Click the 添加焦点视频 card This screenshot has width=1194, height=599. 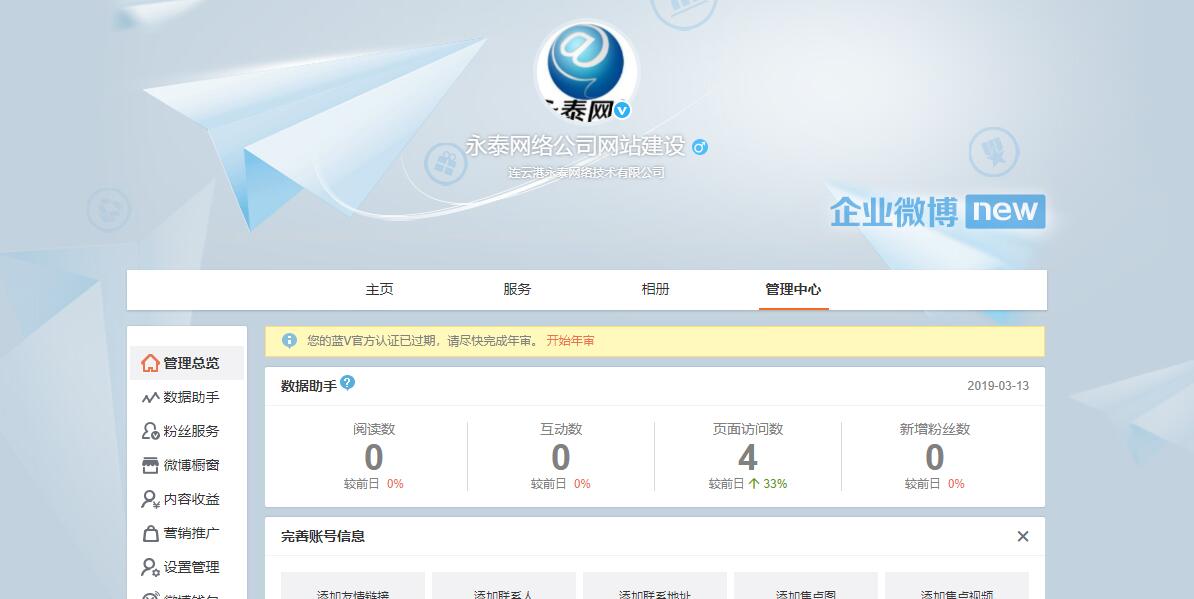point(956,585)
